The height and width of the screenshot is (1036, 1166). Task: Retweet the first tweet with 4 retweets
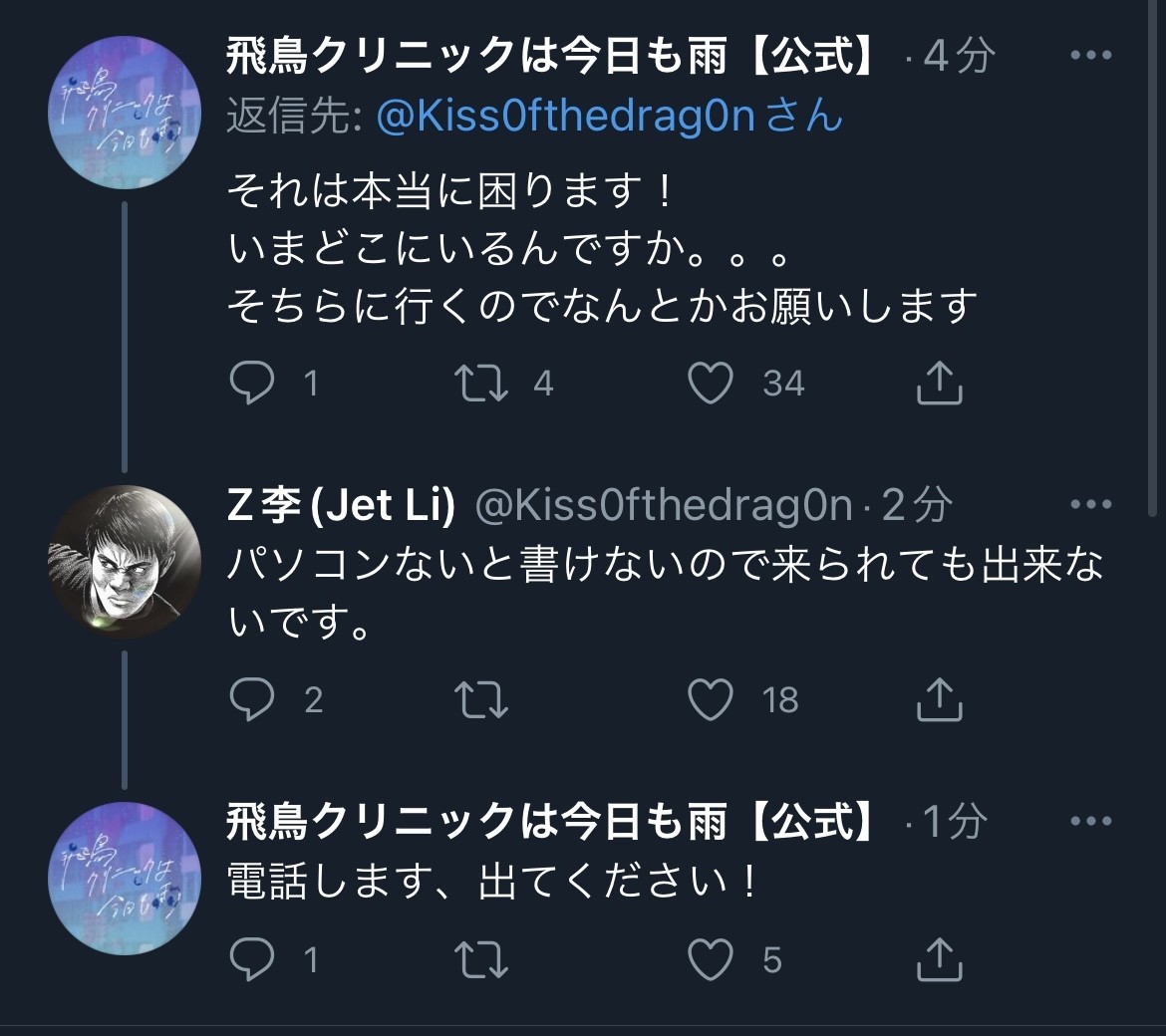click(482, 384)
